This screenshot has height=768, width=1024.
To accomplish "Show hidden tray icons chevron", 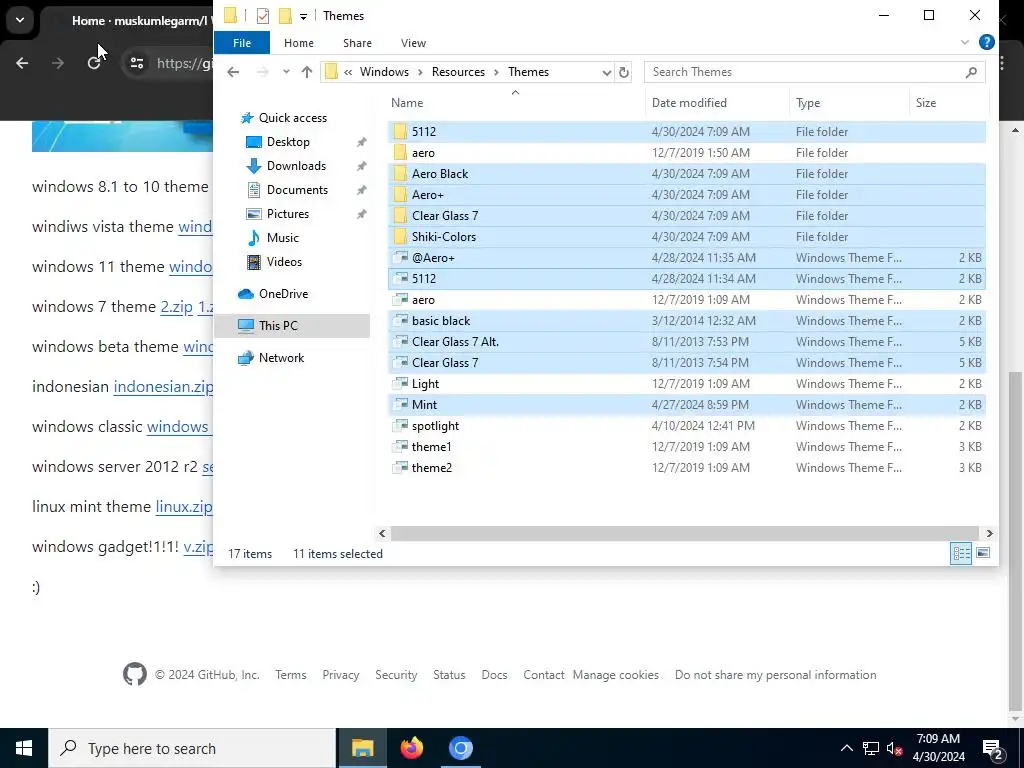I will (x=846, y=748).
